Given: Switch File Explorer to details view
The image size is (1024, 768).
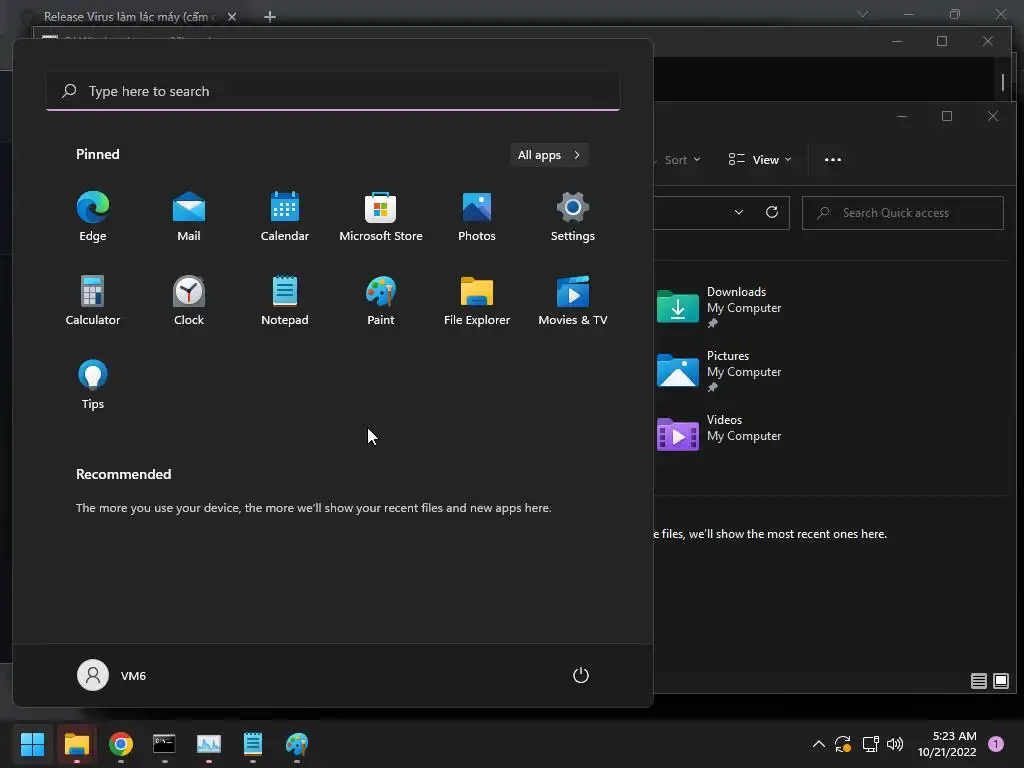Looking at the screenshot, I should pyautogui.click(x=978, y=681).
